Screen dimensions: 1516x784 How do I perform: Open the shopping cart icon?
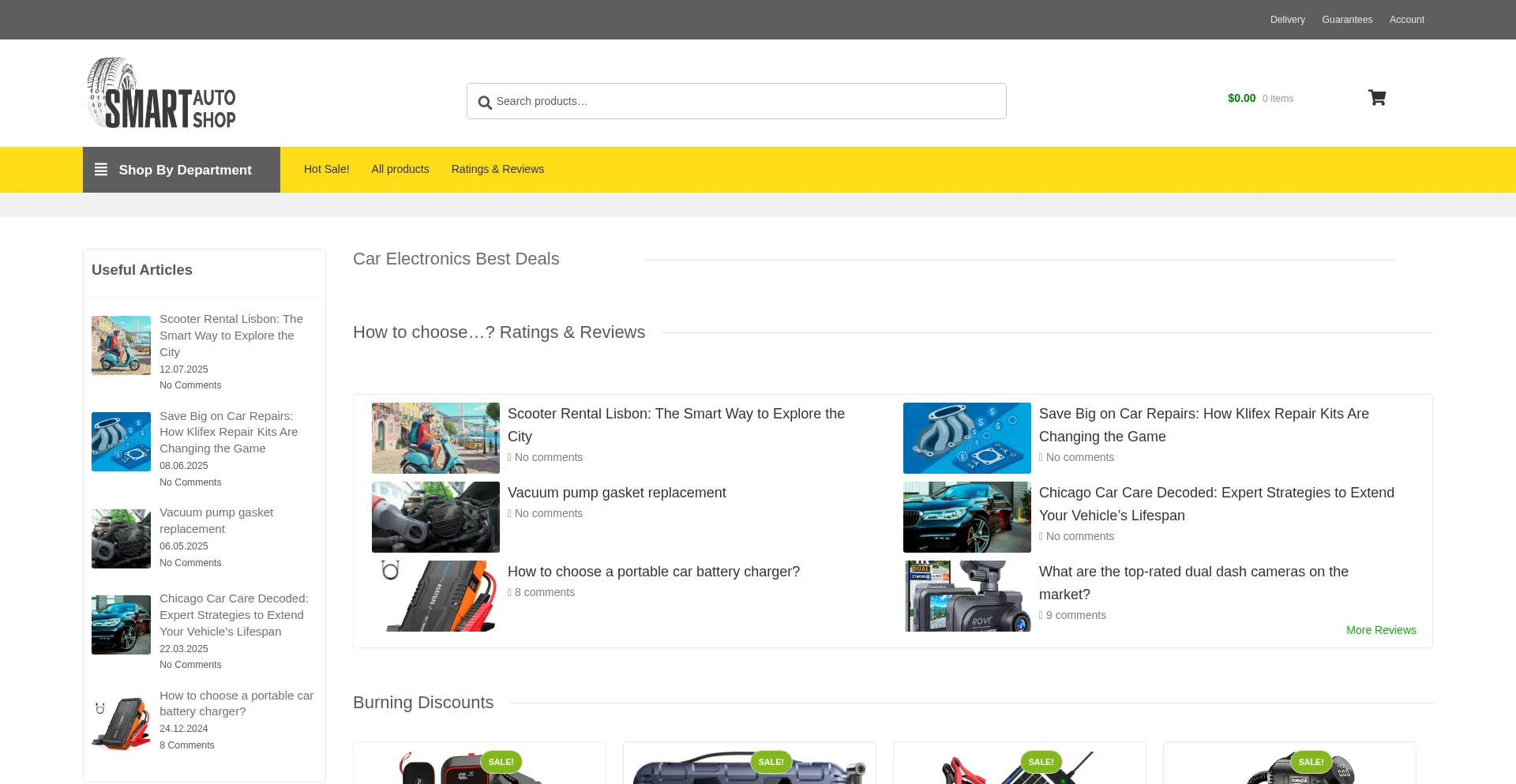pyautogui.click(x=1377, y=98)
